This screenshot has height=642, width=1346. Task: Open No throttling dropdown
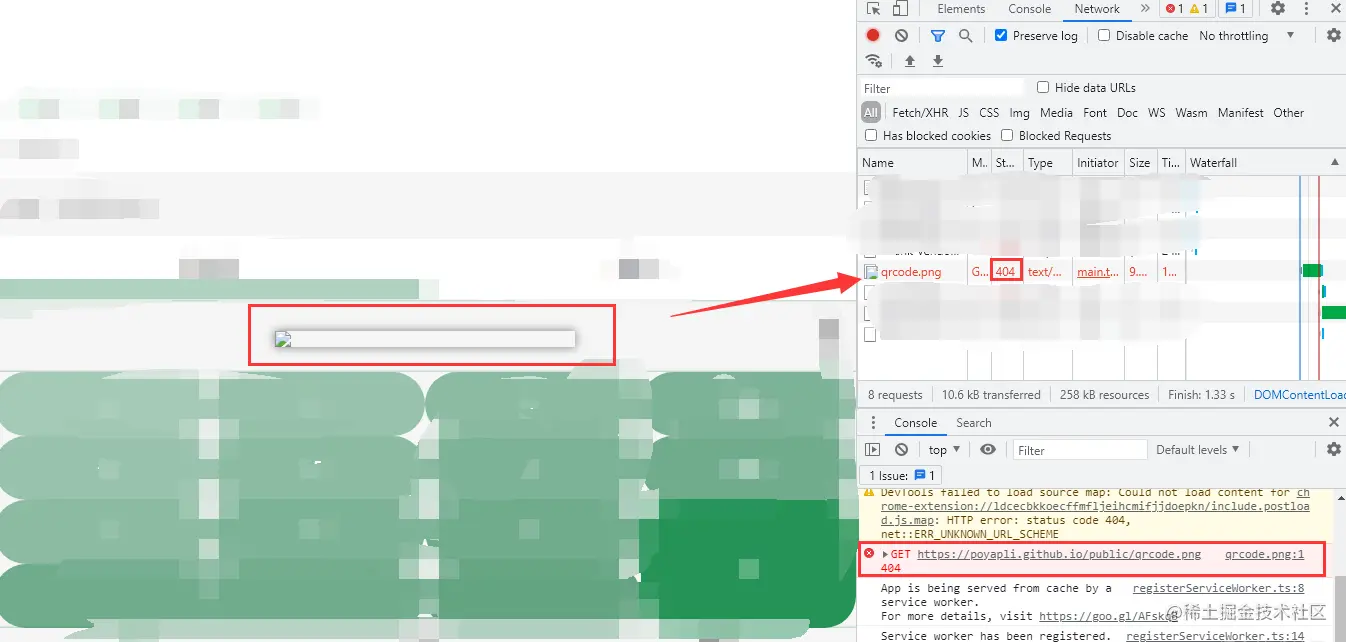(x=1246, y=35)
